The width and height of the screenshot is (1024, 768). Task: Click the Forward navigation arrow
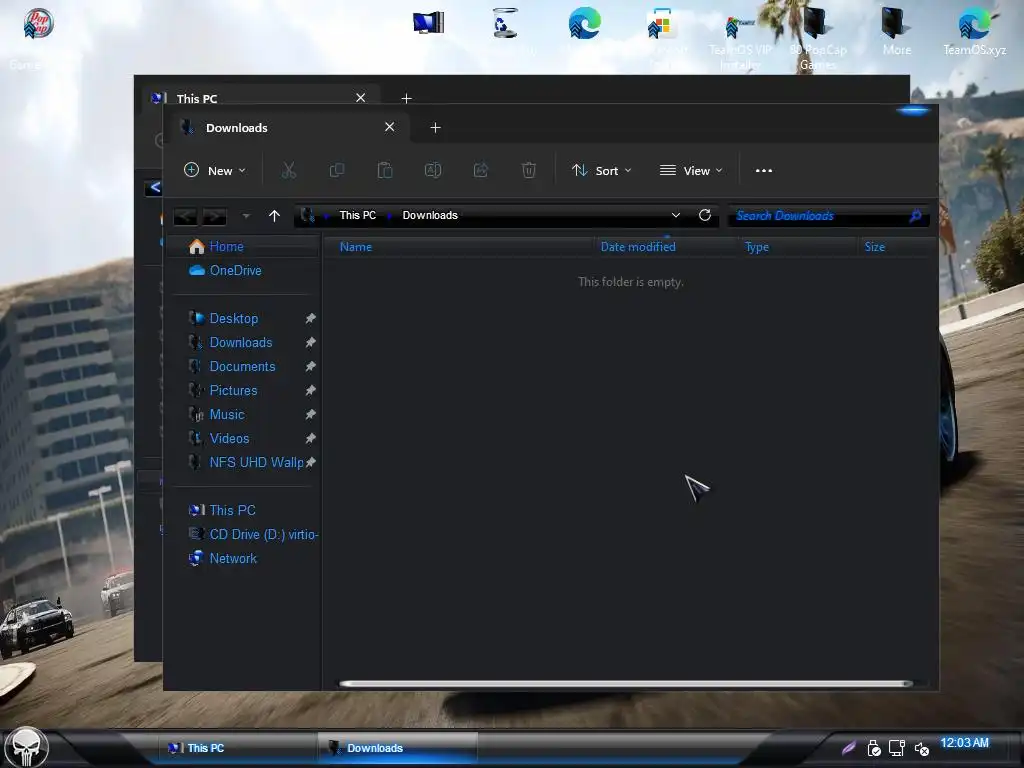point(214,216)
